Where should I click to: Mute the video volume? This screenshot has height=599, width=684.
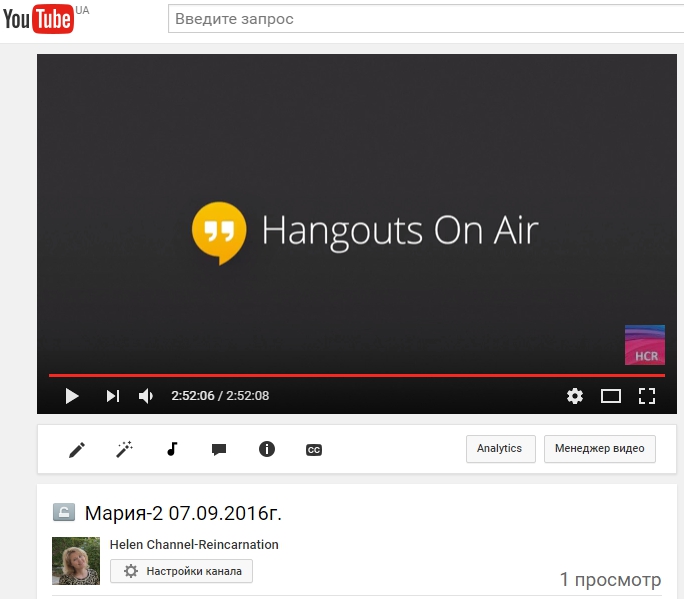146,396
